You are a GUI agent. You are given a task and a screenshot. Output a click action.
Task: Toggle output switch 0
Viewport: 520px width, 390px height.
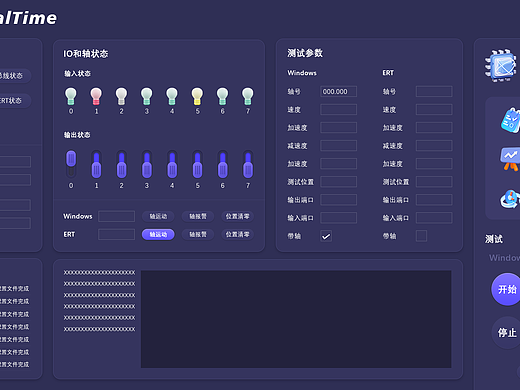point(71,164)
